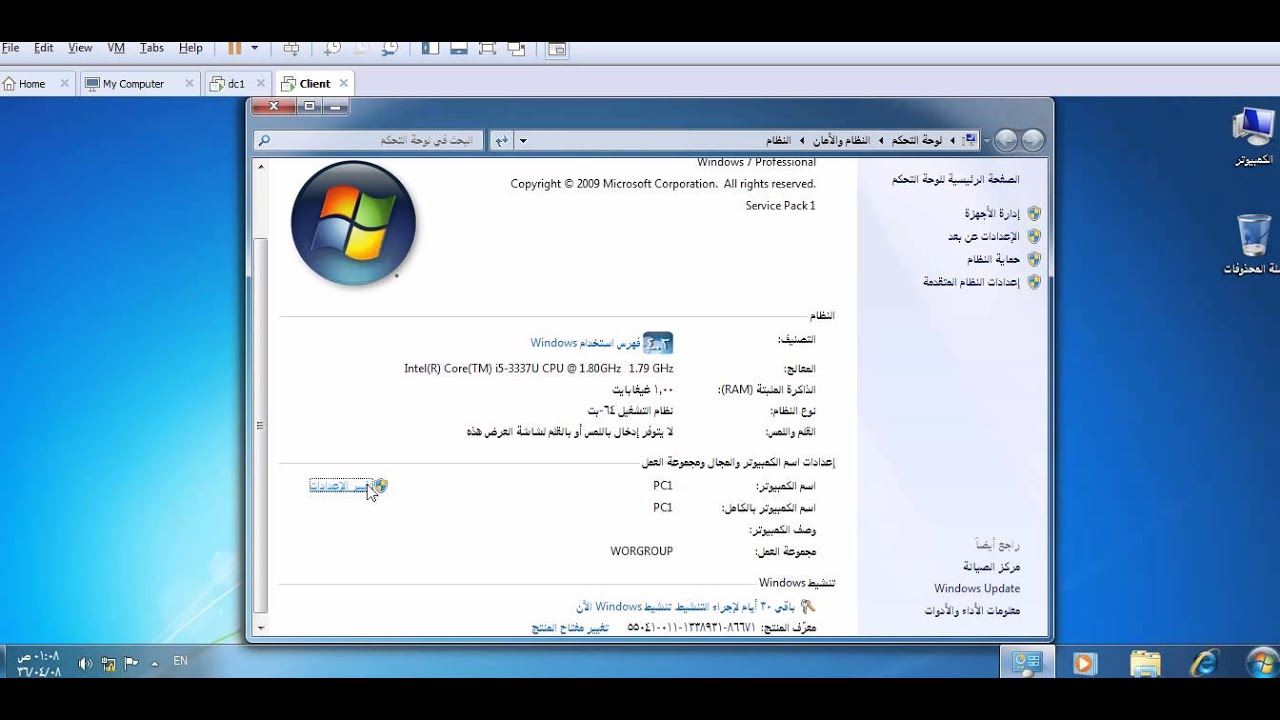Open Performance Information link معلومات الأداء والأدوات
1280x720 pixels.
pos(972,611)
